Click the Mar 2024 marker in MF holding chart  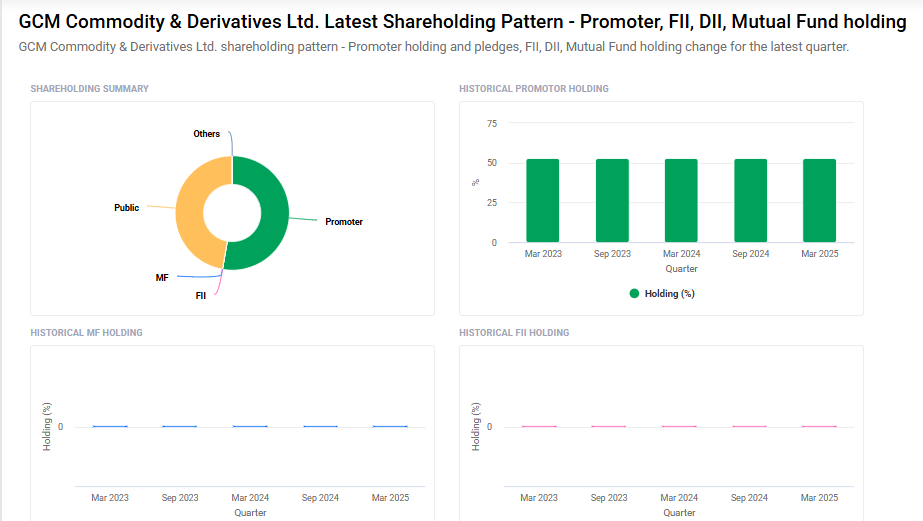coord(250,427)
